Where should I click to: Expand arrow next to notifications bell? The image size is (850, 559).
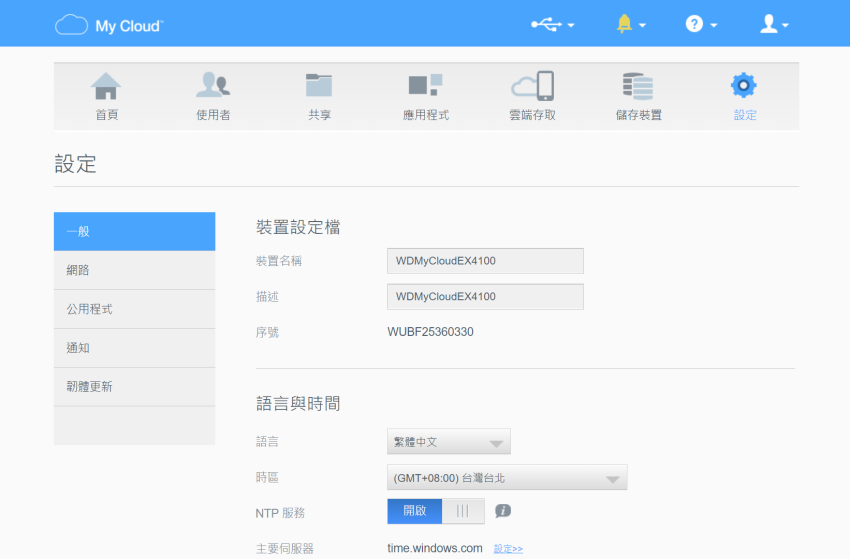(642, 25)
